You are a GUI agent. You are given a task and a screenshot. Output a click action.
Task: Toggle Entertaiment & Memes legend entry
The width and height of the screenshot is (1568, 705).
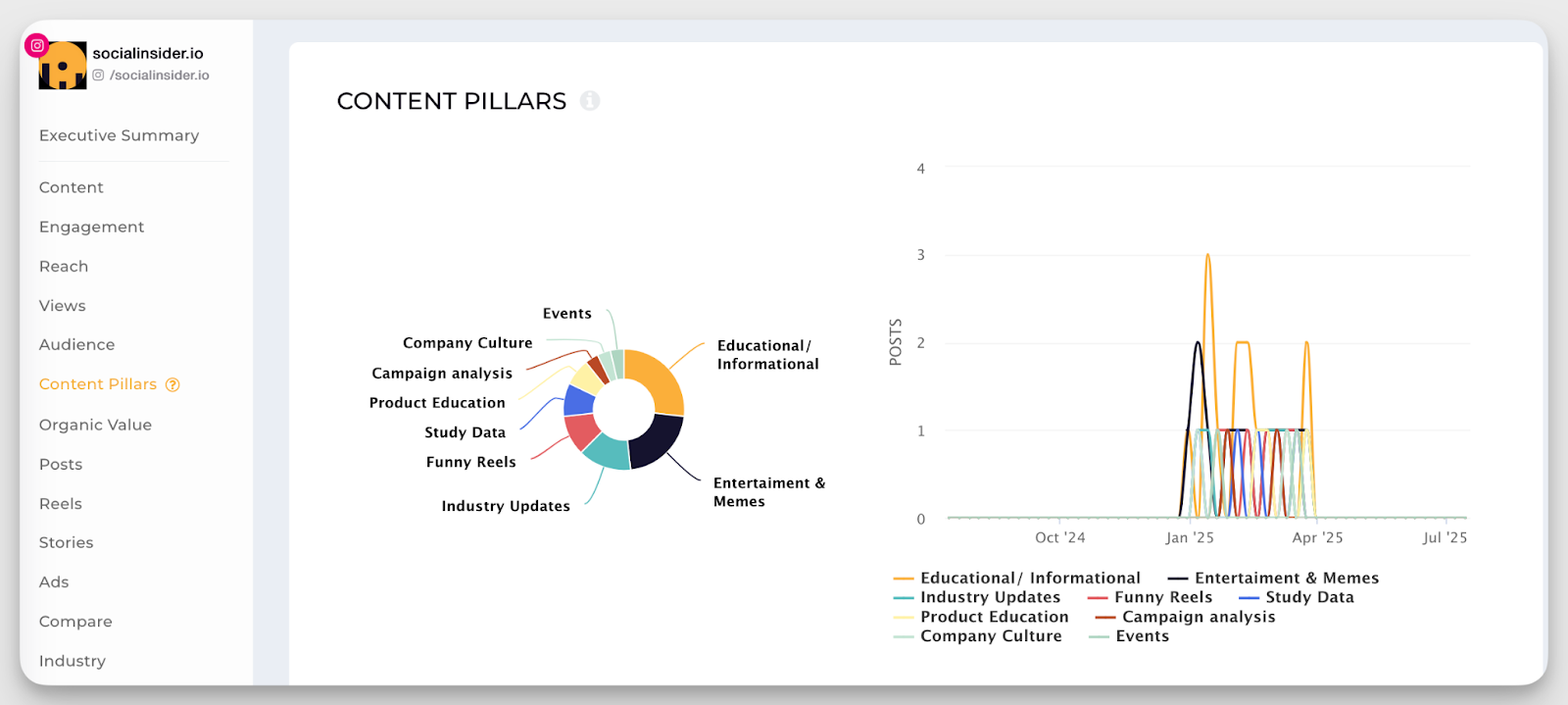click(1285, 579)
